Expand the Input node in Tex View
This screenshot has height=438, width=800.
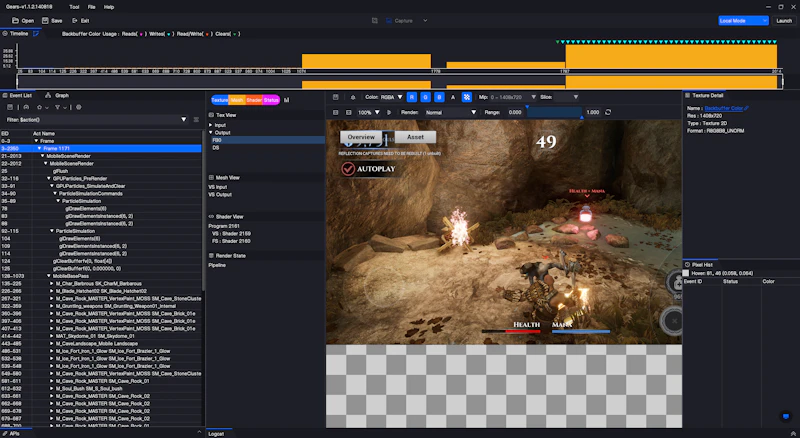(x=211, y=125)
